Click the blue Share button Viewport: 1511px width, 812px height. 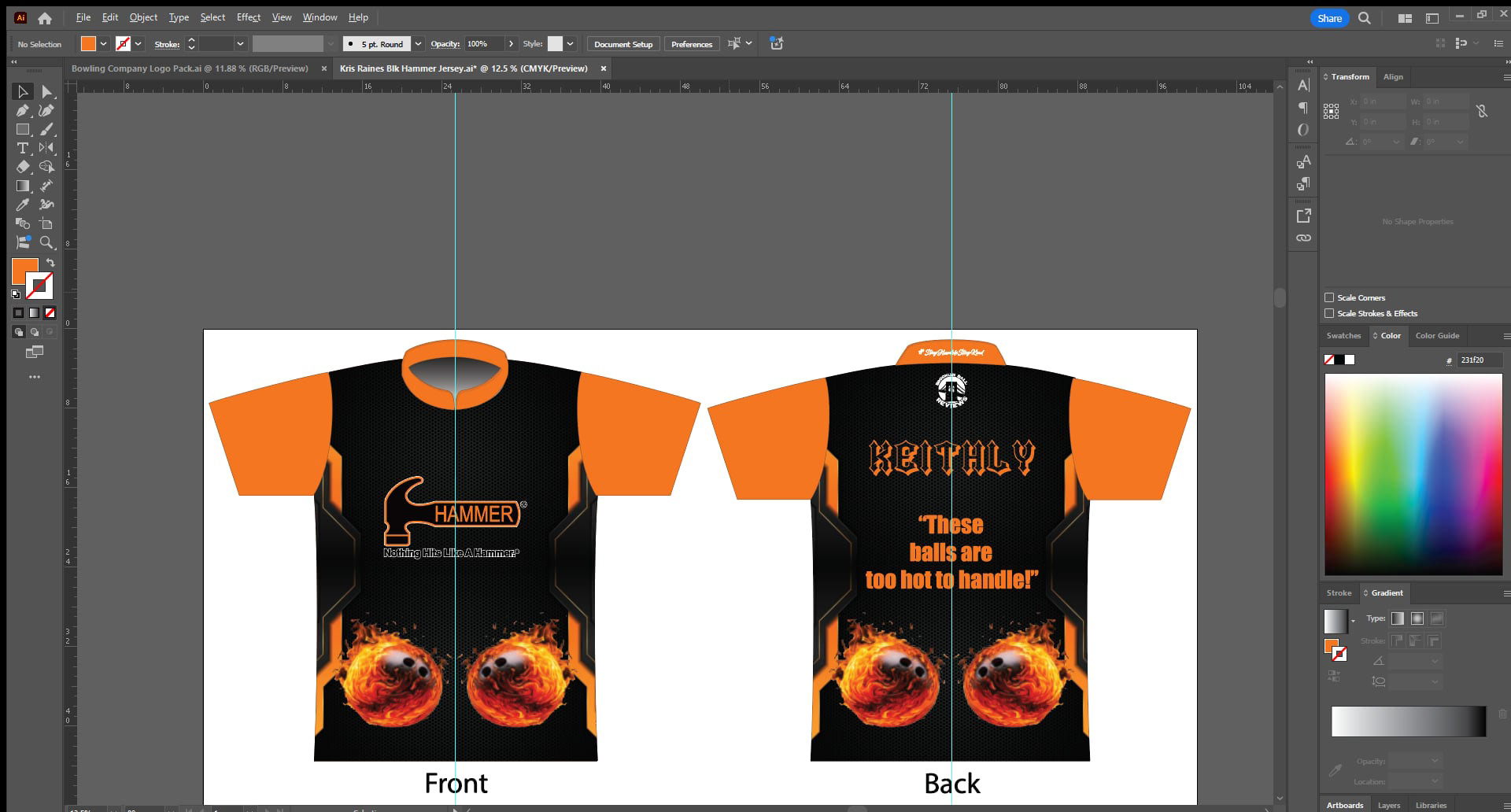click(x=1329, y=18)
